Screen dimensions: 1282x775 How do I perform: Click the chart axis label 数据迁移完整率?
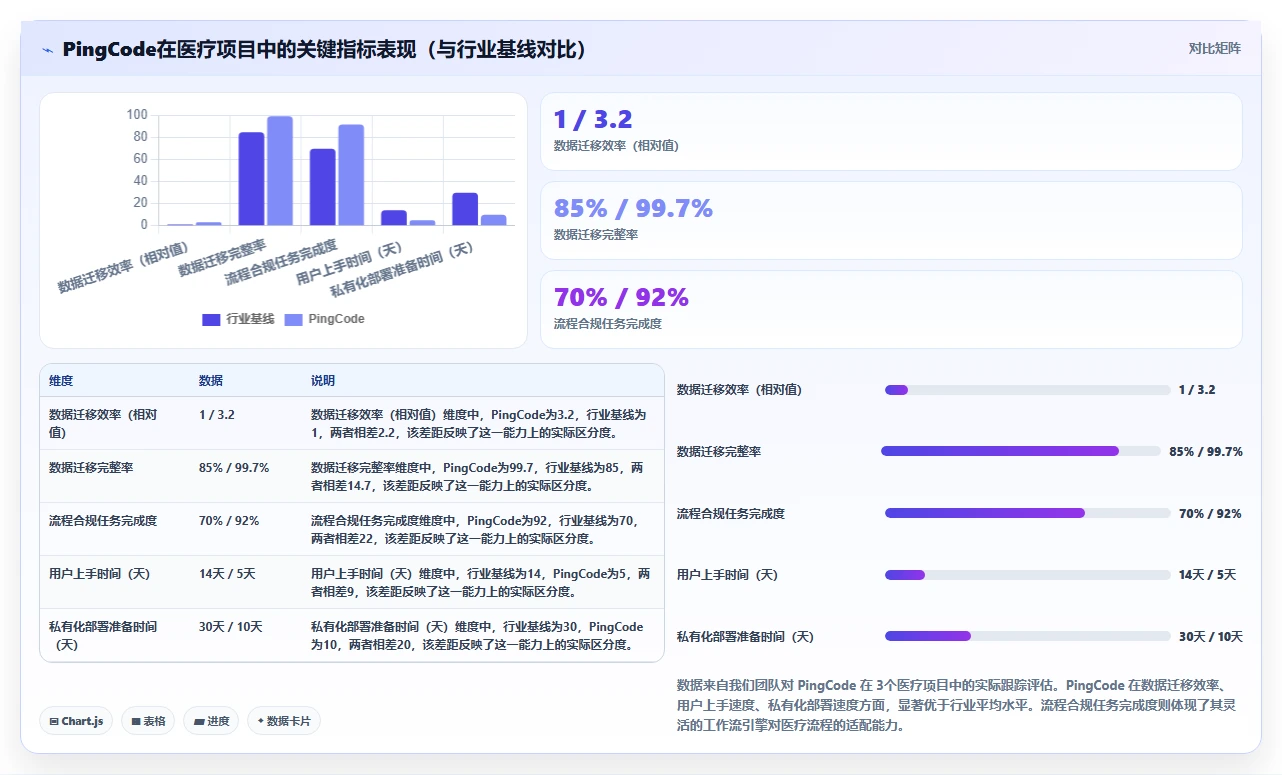tap(223, 258)
